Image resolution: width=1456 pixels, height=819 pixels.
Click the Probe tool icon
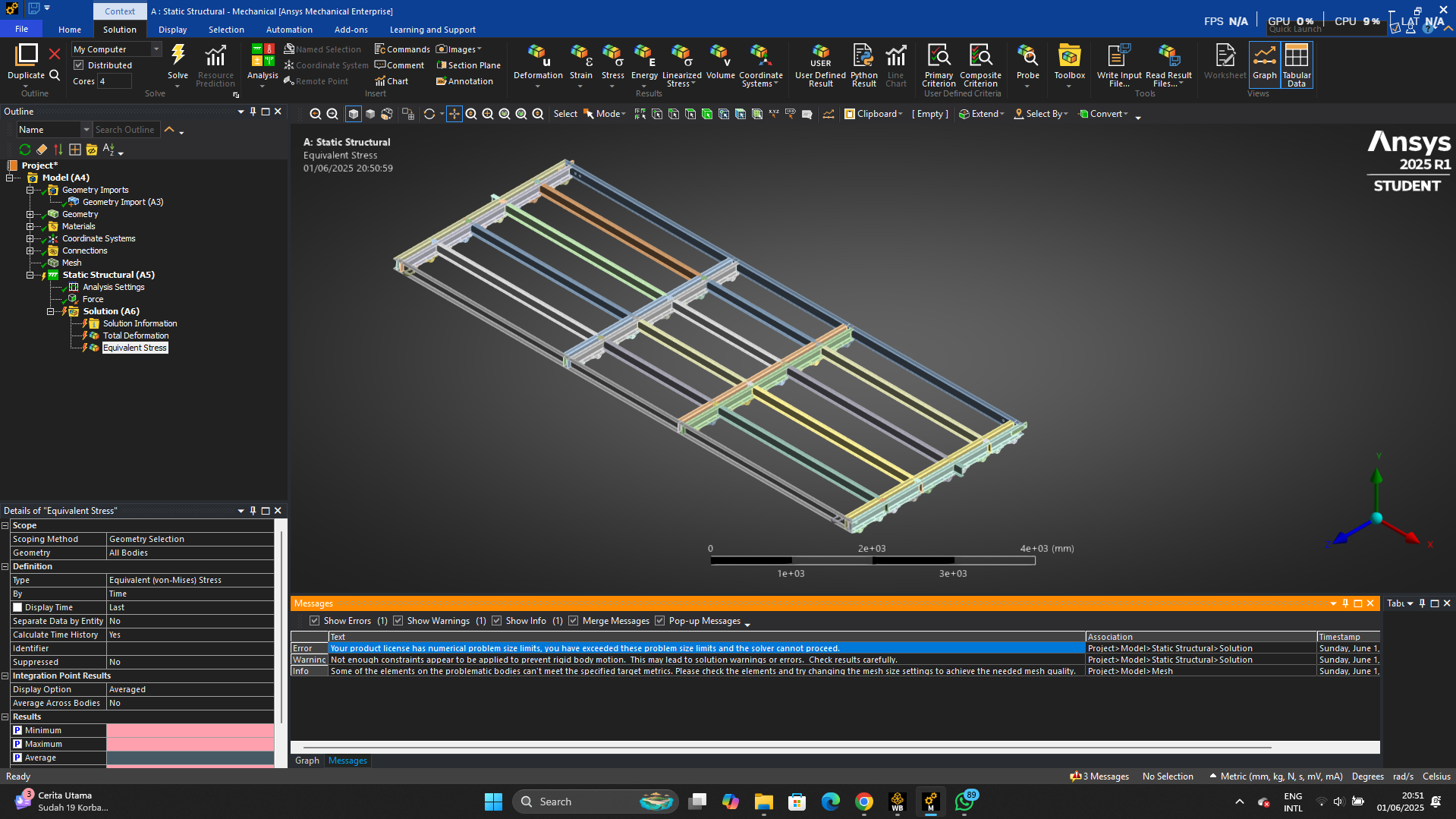[x=1027, y=55]
